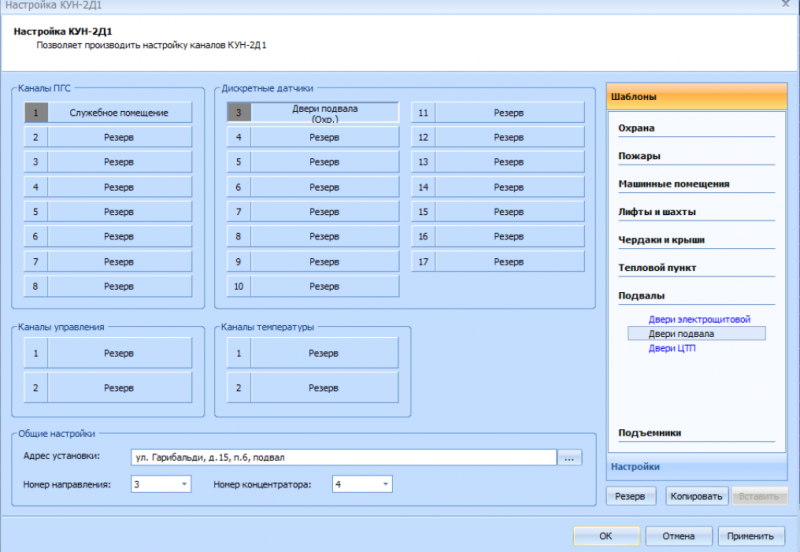Select ПГС channel 1 Служебное помещение

pyautogui.click(x=118, y=113)
